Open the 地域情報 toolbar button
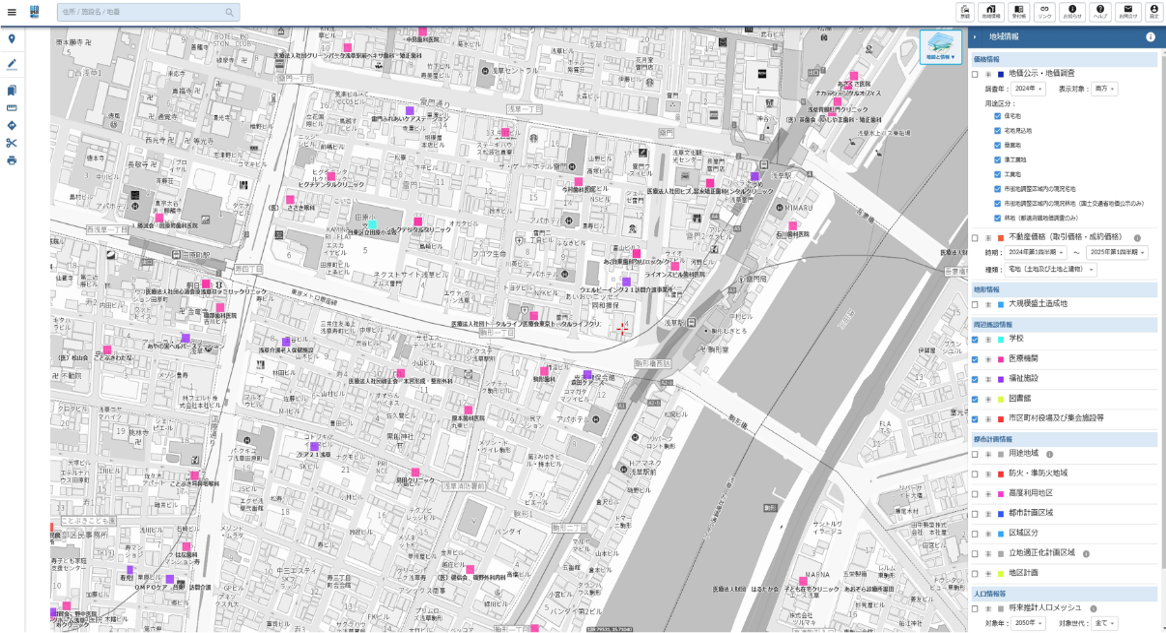The image size is (1166, 633). [x=991, y=12]
